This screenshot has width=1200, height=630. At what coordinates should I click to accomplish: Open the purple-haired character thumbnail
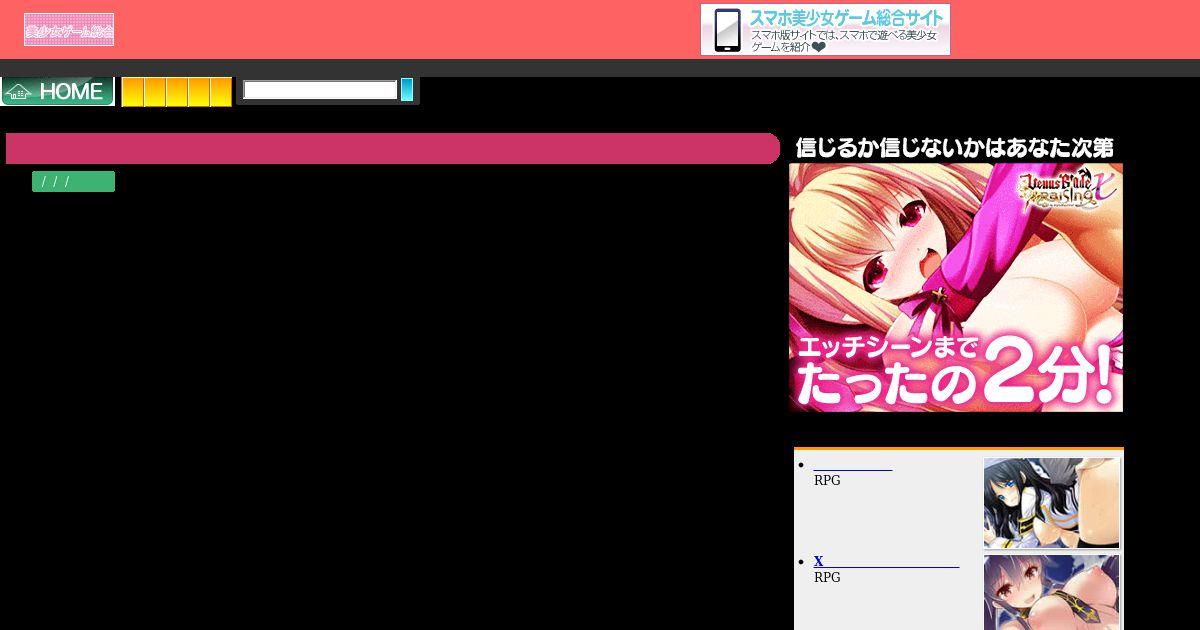pos(1051,592)
